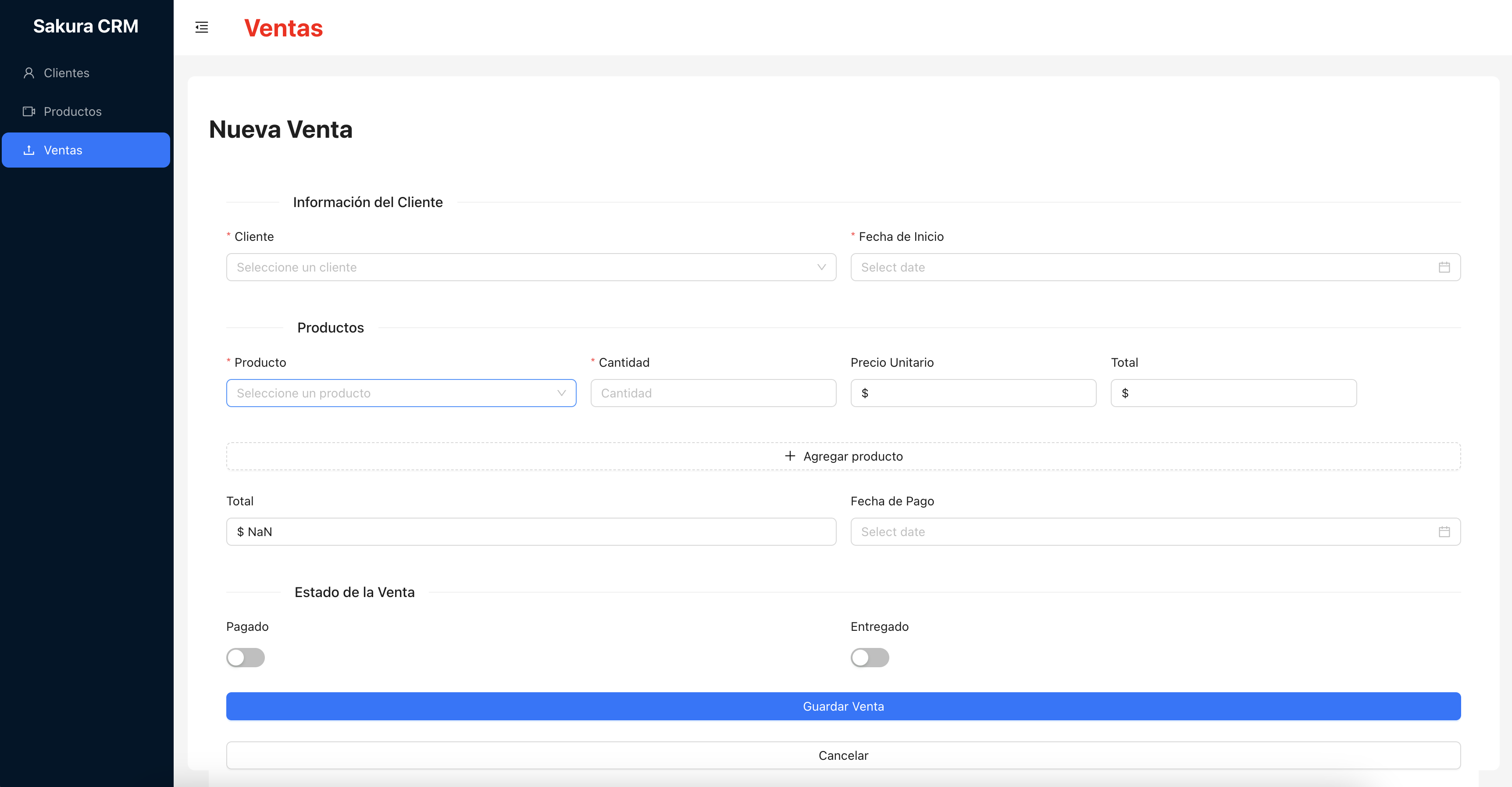1512x787 pixels.
Task: Go to Clientes menu item
Action: 67,73
